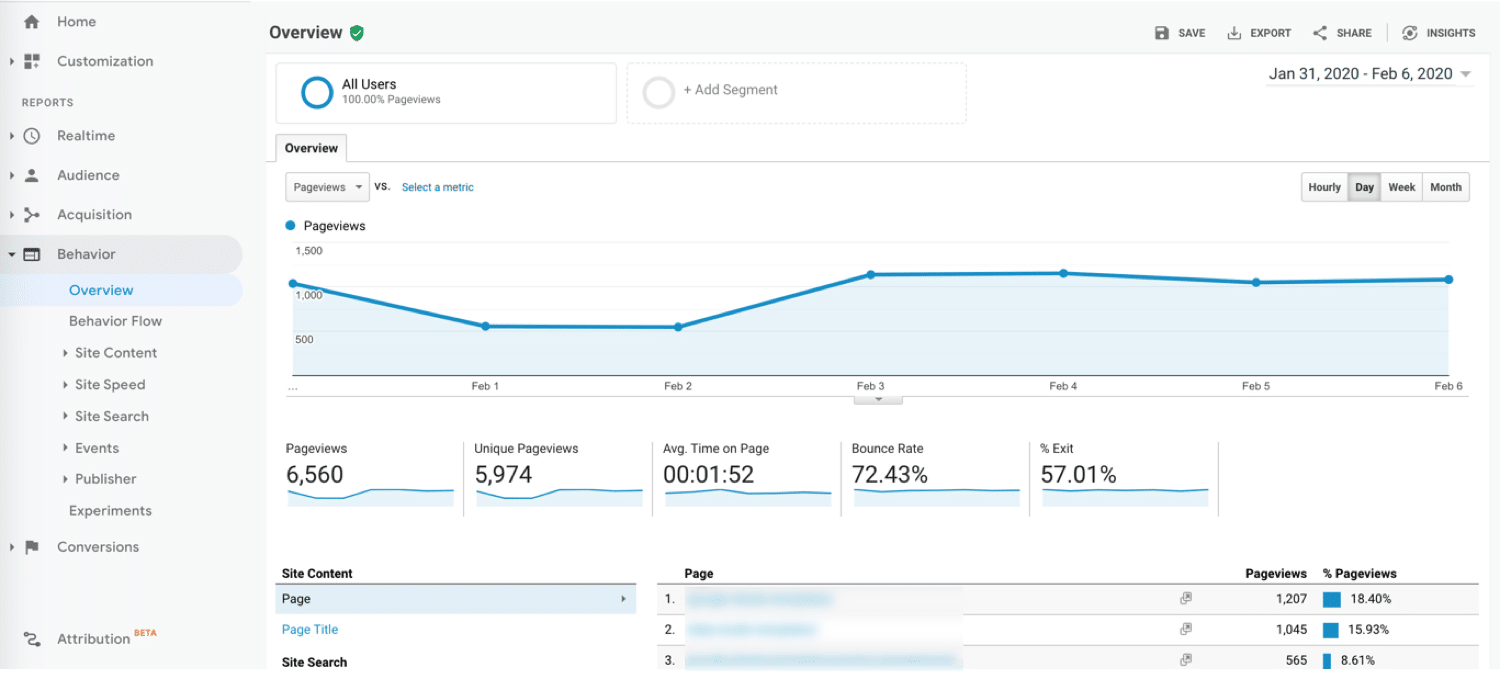The width and height of the screenshot is (1500, 681).
Task: Open the Pageviews metric dropdown
Action: tap(327, 186)
